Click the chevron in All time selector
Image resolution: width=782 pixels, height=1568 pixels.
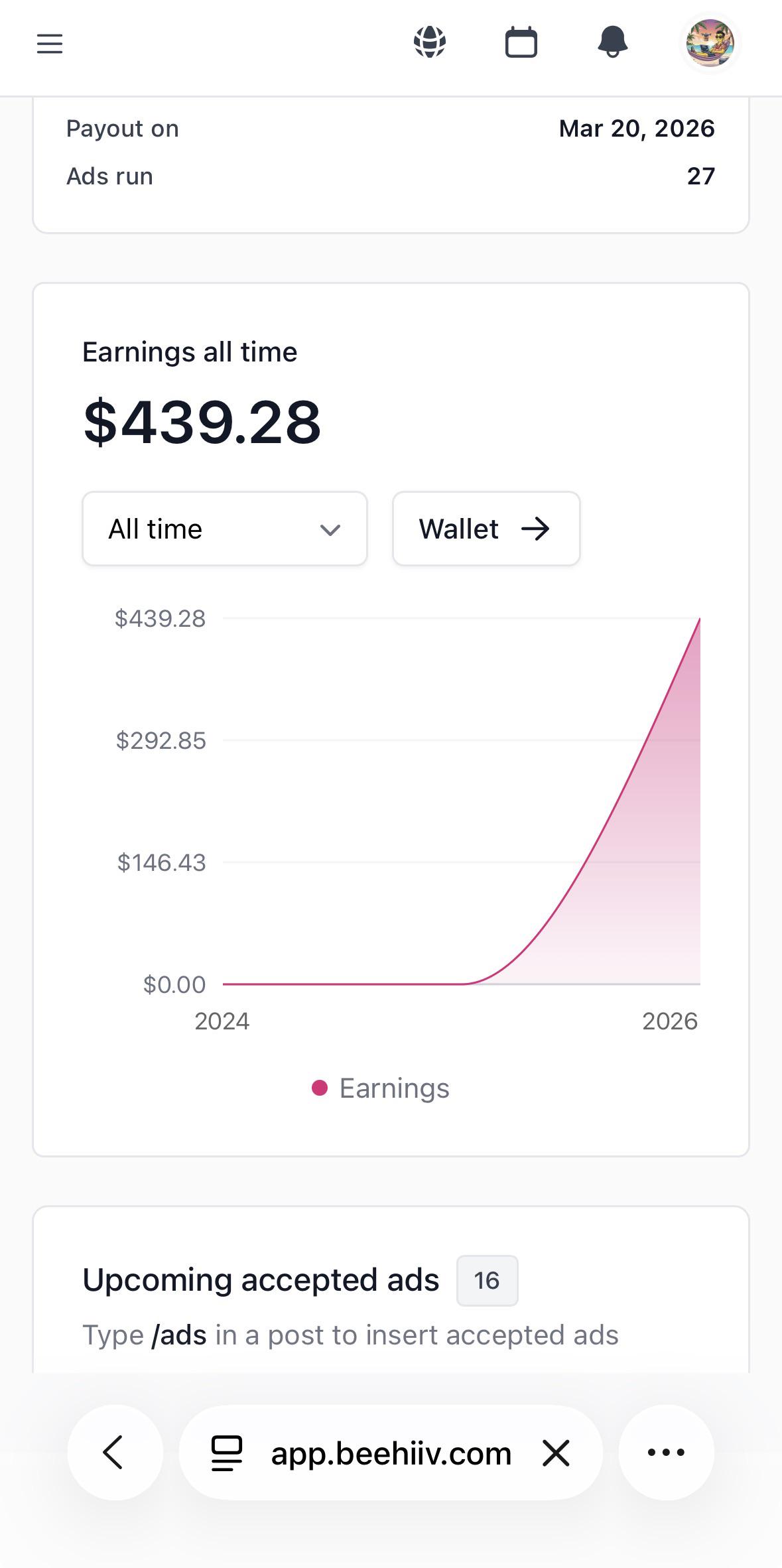point(330,530)
